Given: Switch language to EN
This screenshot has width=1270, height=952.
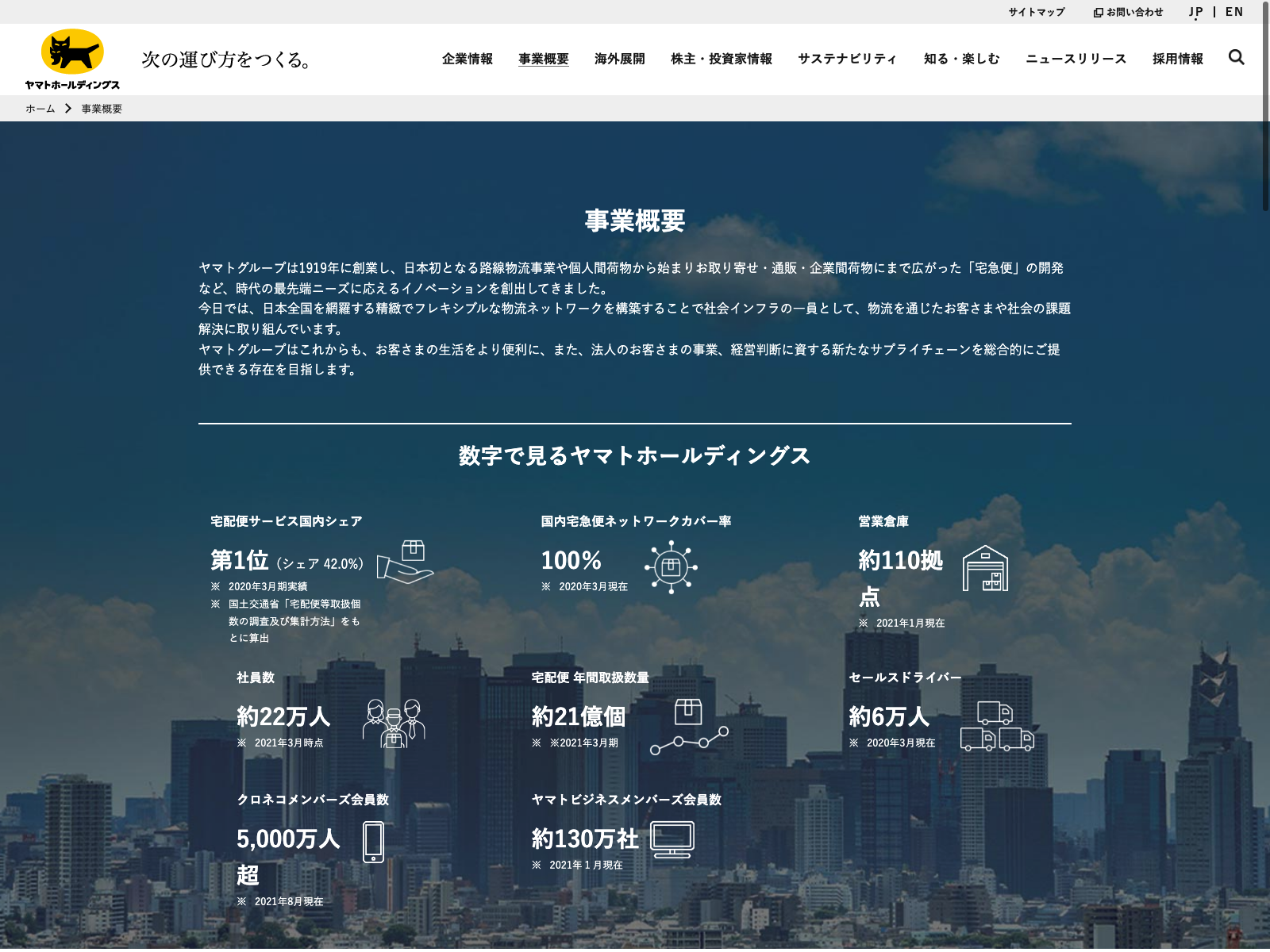Looking at the screenshot, I should [1233, 12].
